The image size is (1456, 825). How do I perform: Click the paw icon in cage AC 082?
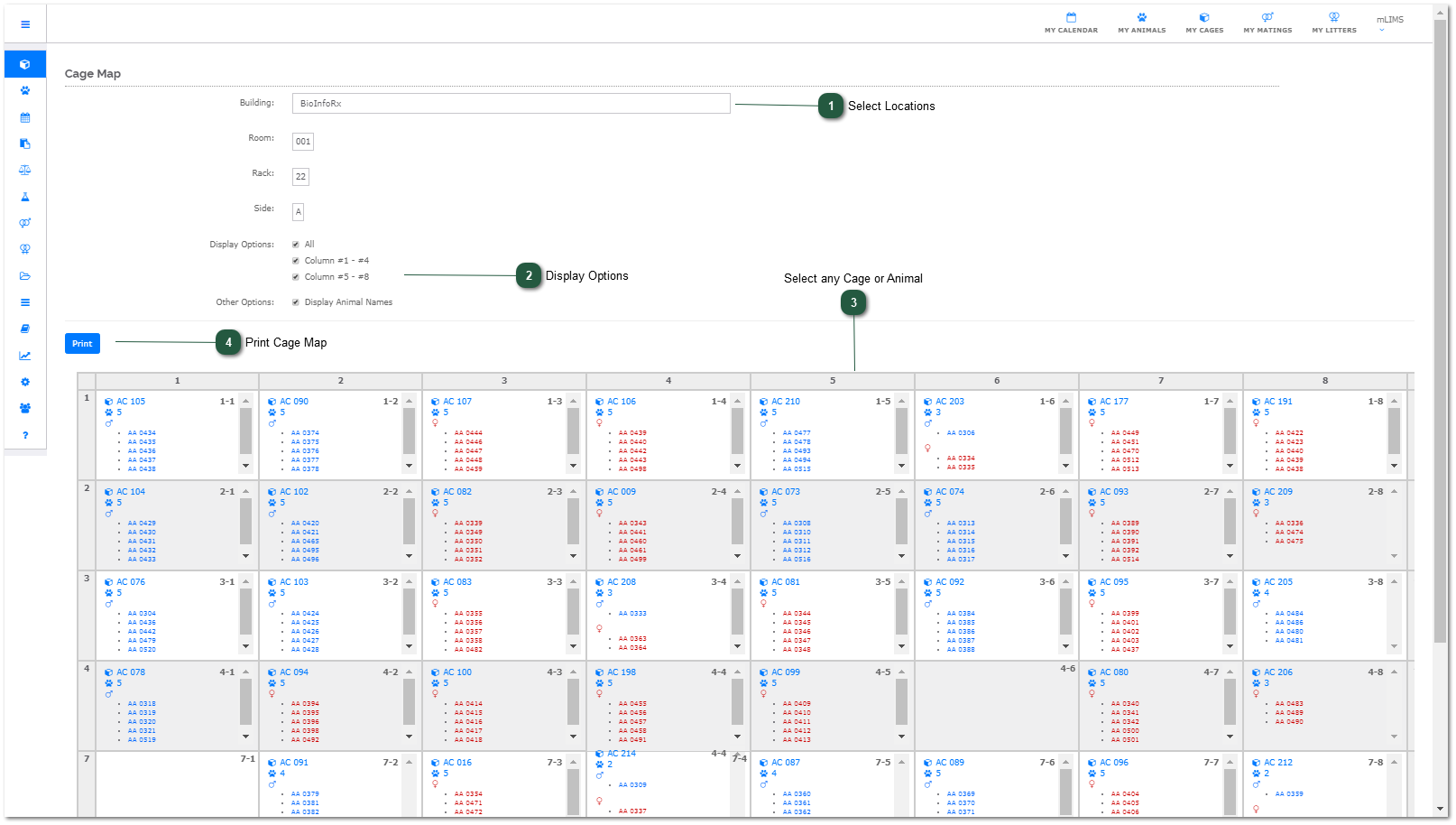(436, 503)
